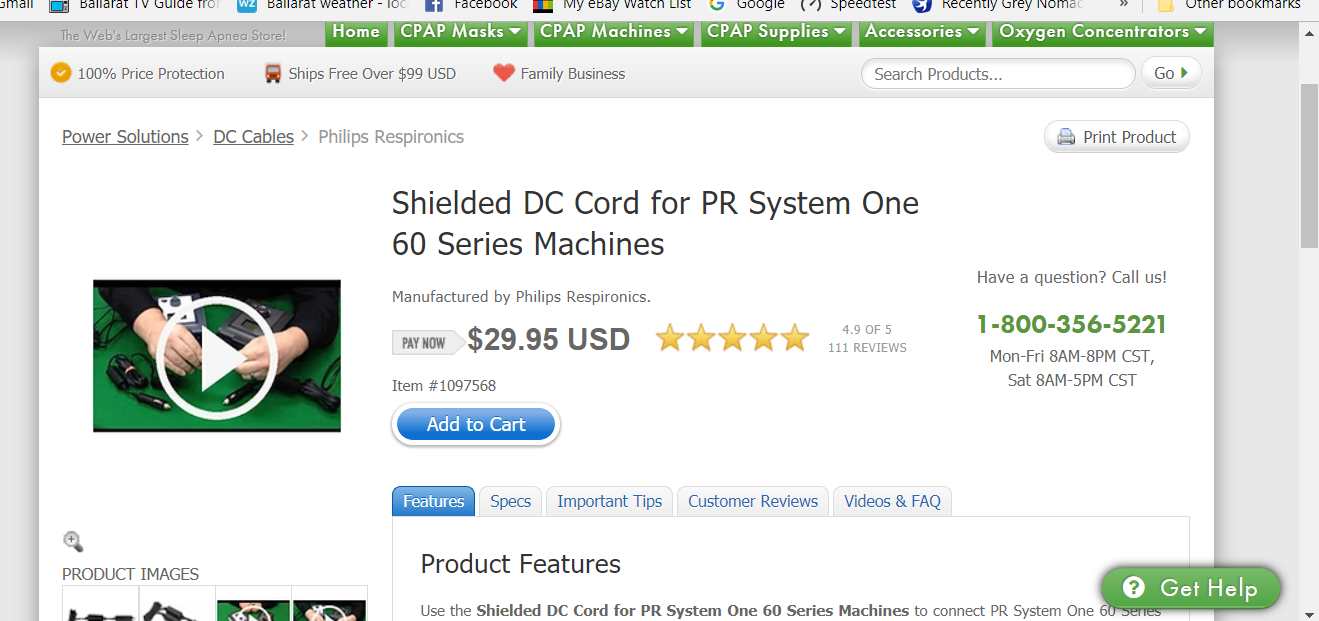Open the Accessories dropdown menu
The height and width of the screenshot is (621, 1319).
[x=923, y=31]
